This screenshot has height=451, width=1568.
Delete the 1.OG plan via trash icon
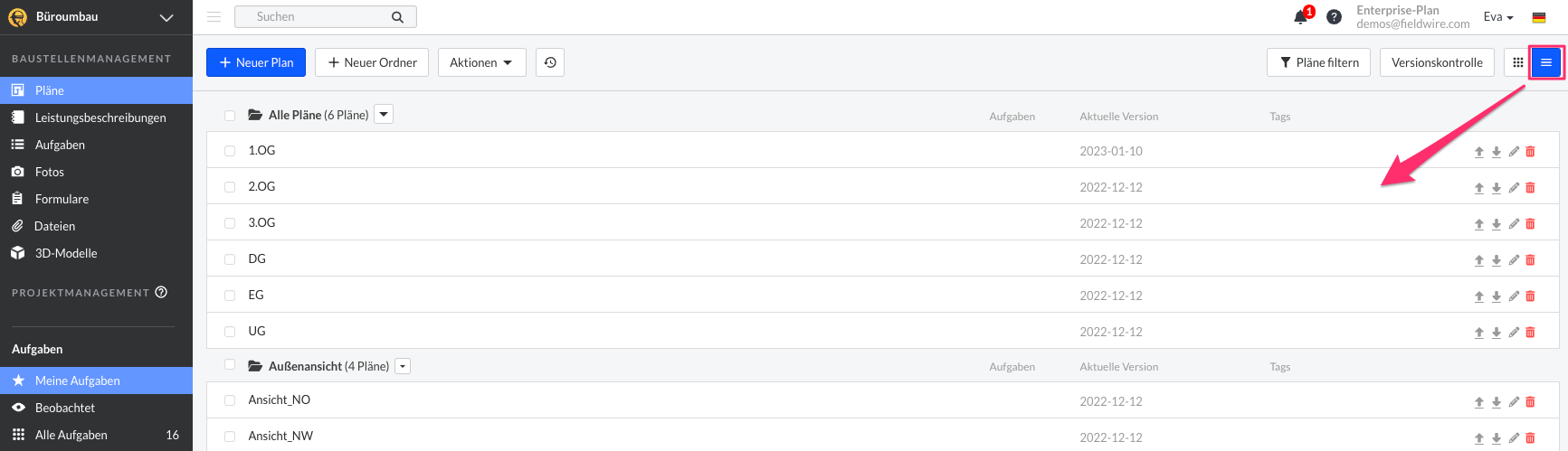tap(1531, 152)
